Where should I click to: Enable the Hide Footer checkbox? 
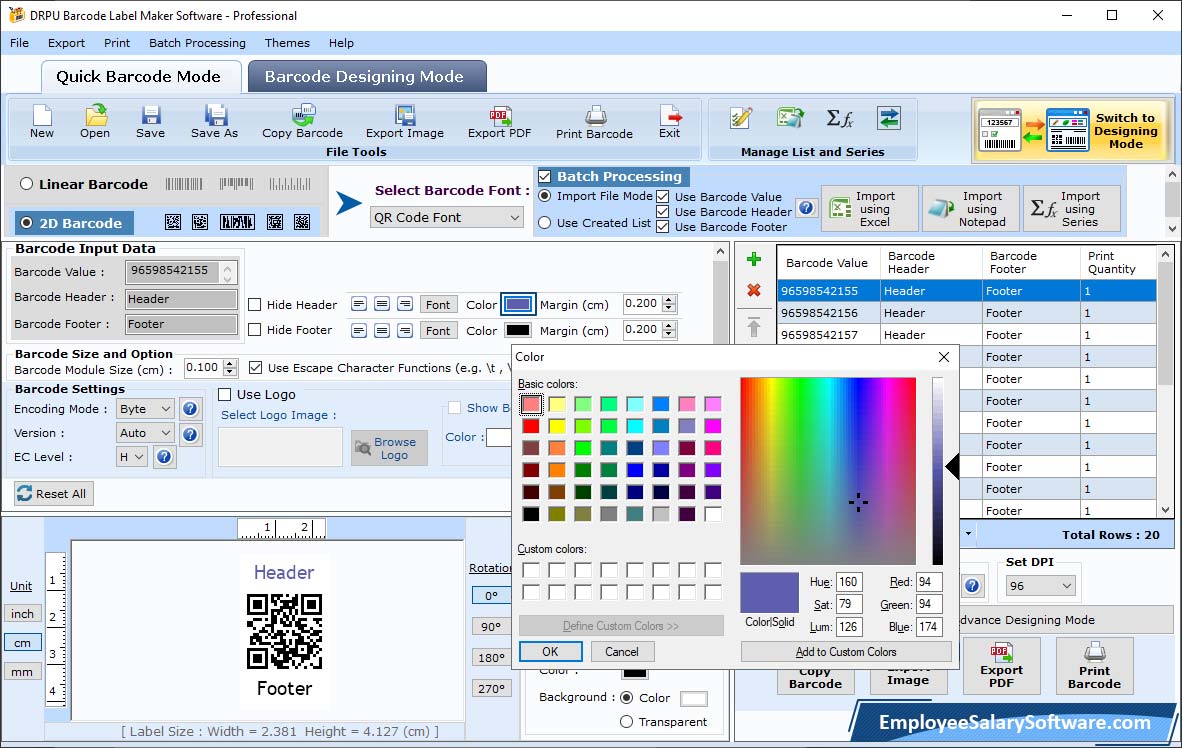click(255, 330)
